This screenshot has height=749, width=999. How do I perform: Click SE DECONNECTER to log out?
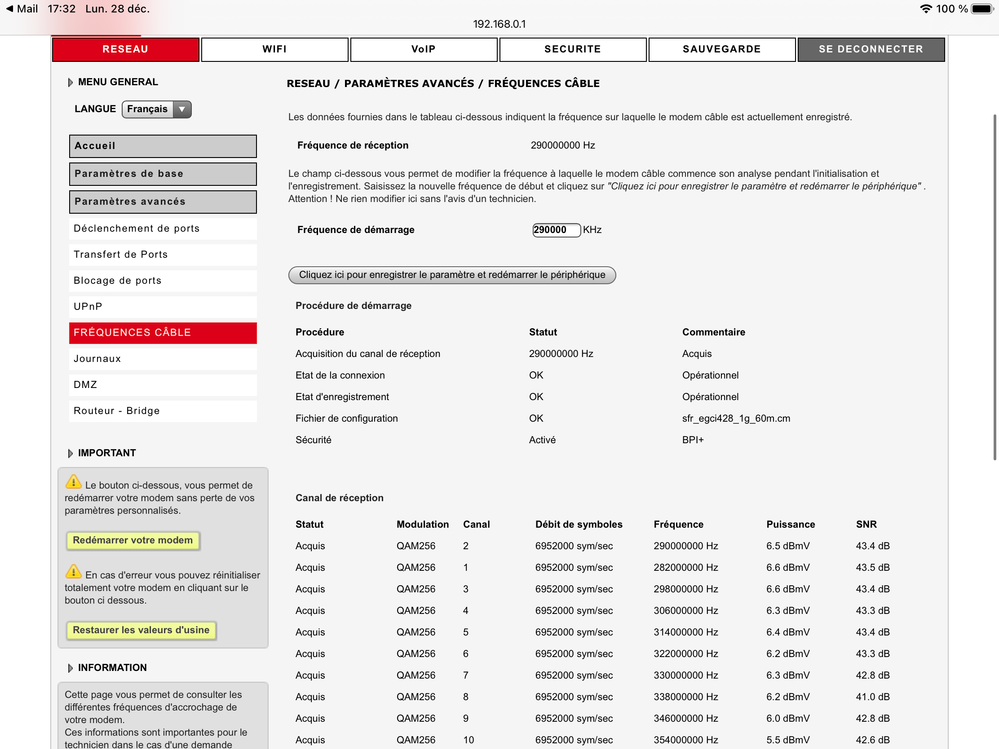(x=870, y=49)
